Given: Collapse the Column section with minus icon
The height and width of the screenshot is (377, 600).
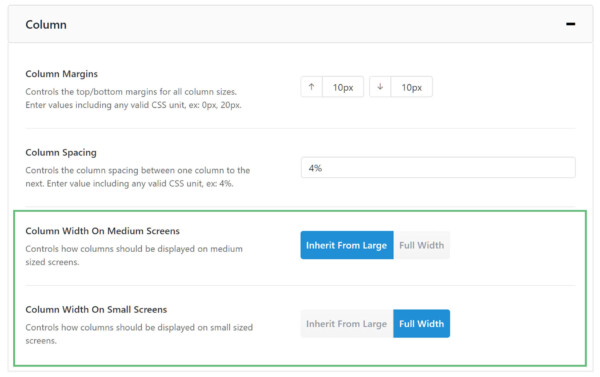Looking at the screenshot, I should 570,24.
